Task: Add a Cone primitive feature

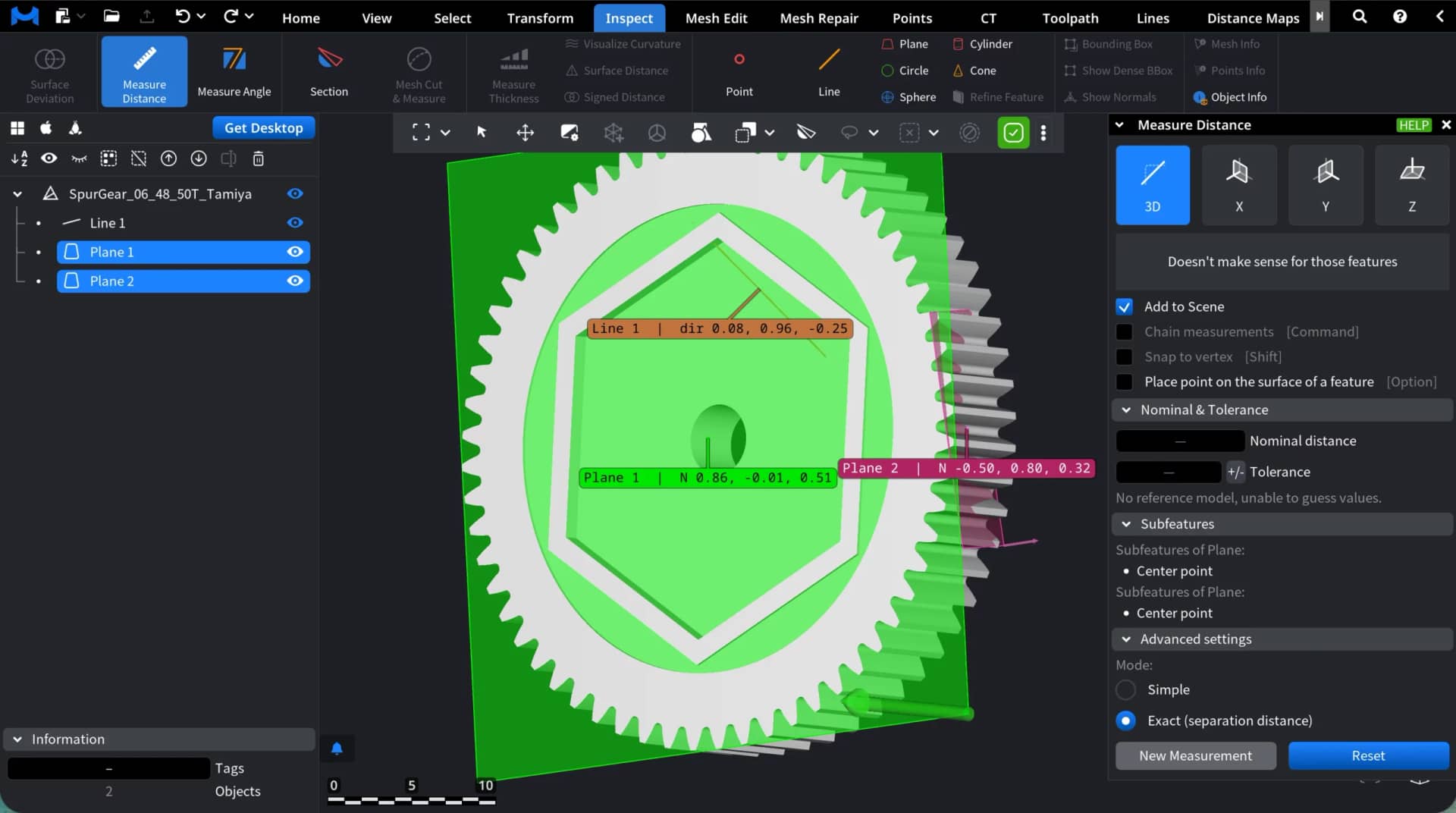Action: [974, 71]
